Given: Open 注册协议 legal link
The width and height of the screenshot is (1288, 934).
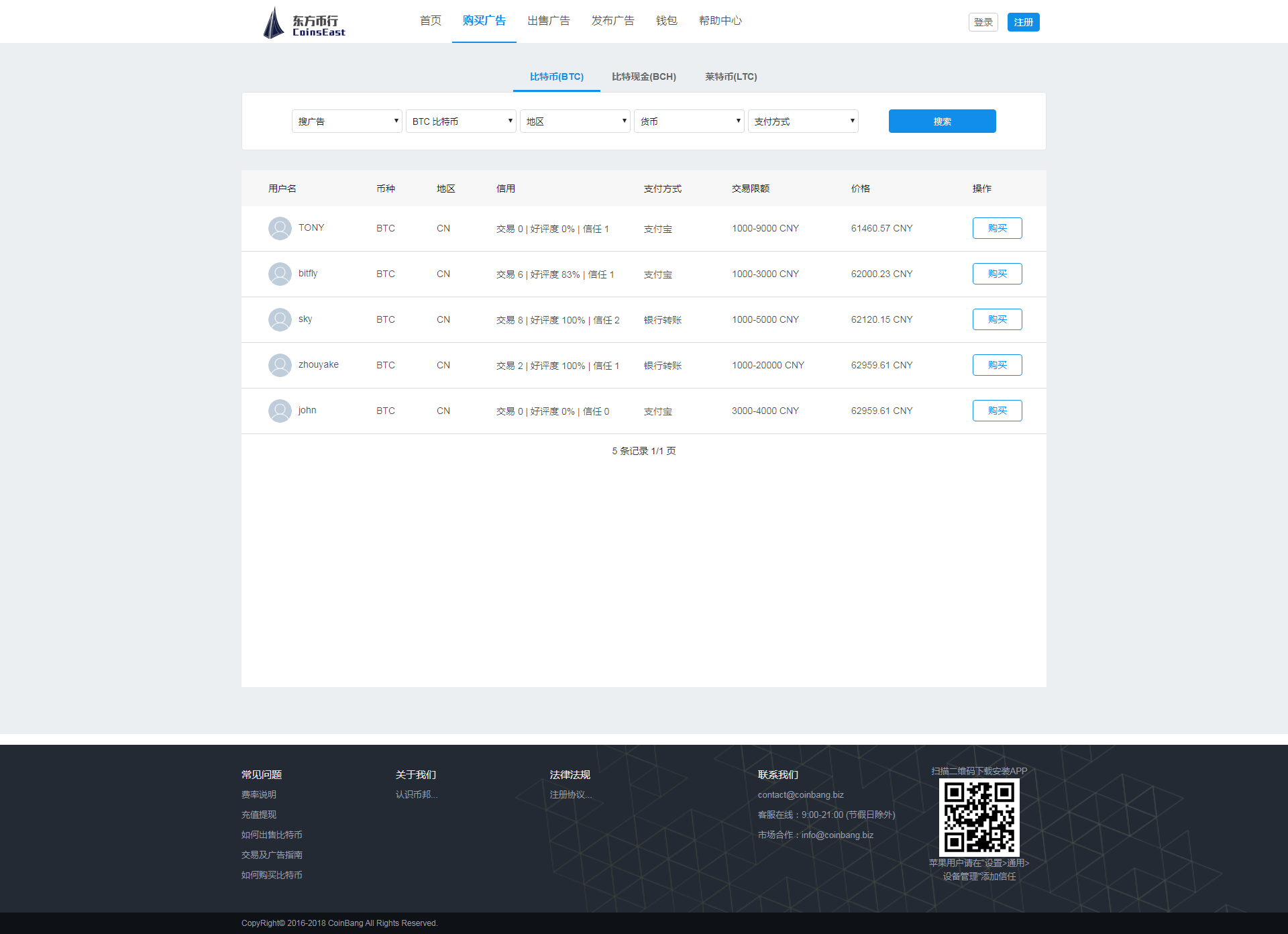Looking at the screenshot, I should 571,794.
